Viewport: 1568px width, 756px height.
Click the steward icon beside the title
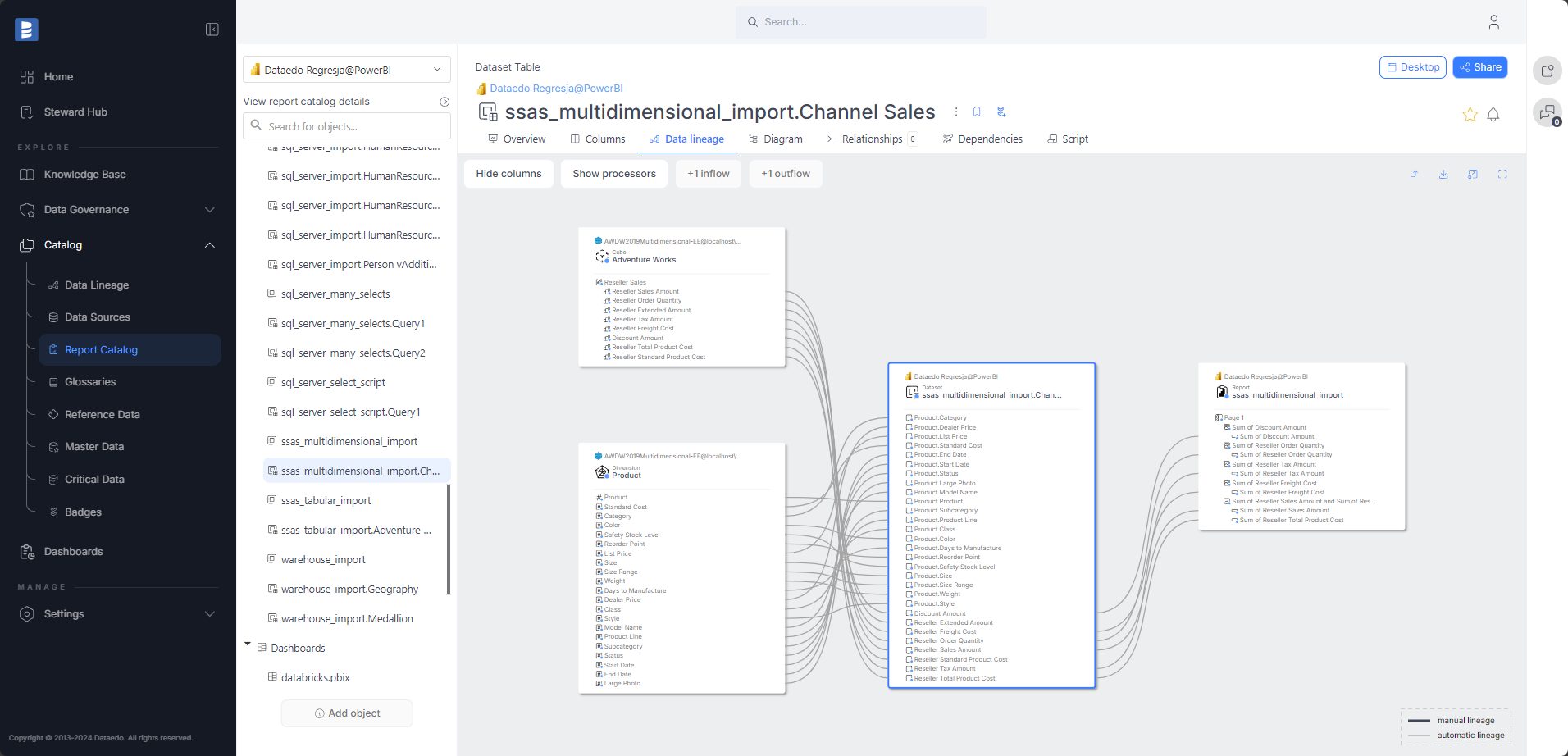click(1001, 112)
